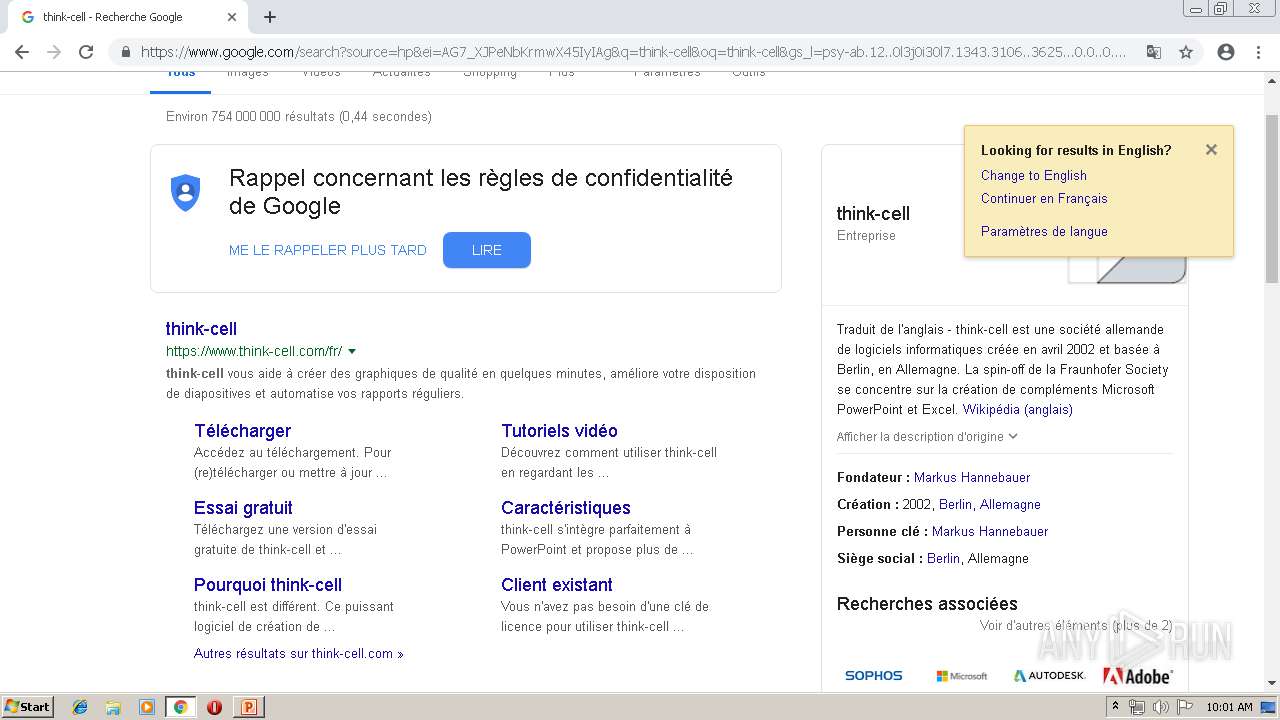The width and height of the screenshot is (1280, 720).
Task: Show hidden system tray icons
Action: [1116, 707]
